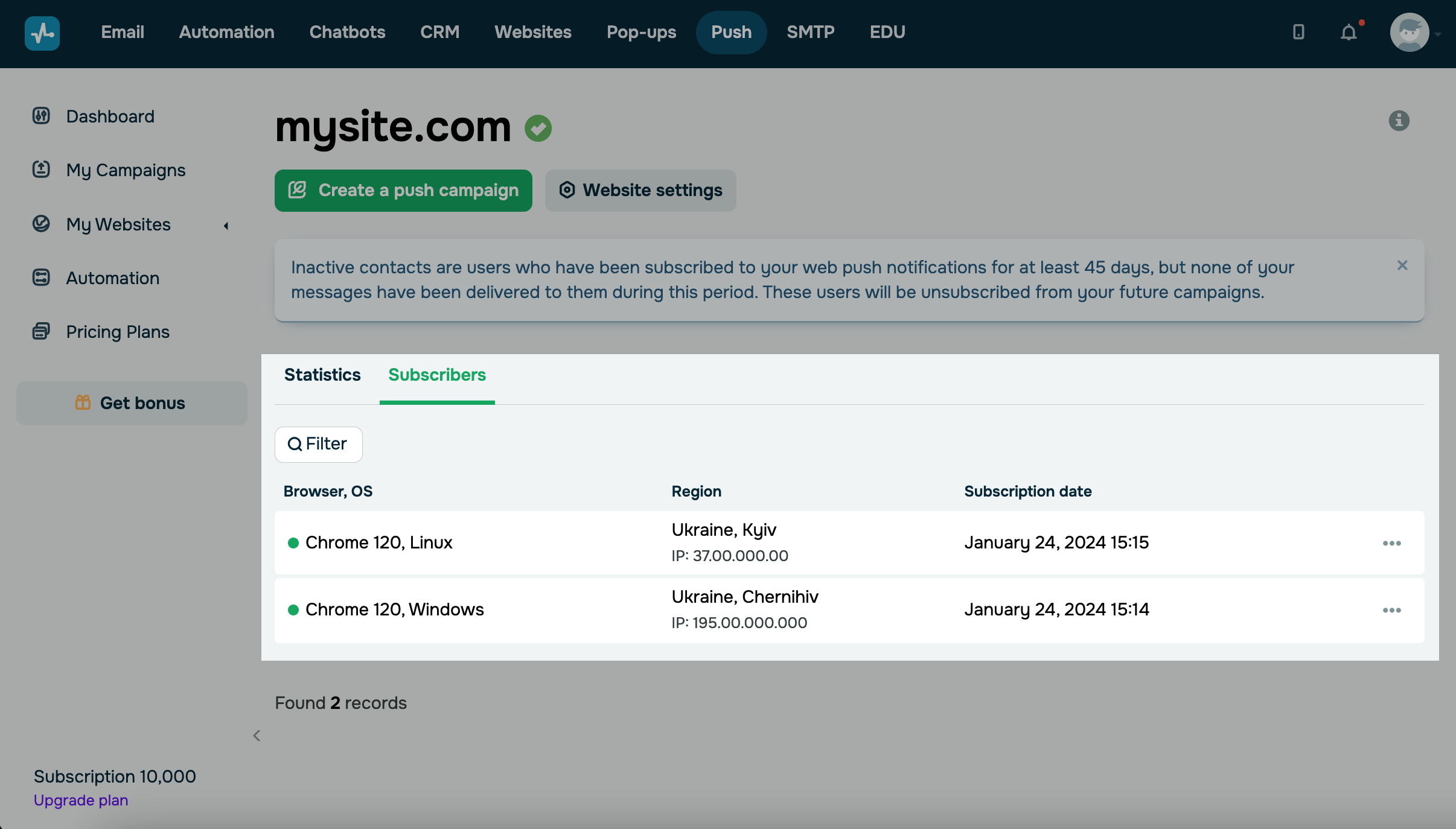Open Dashboard from the sidebar
1456x829 pixels.
tap(110, 116)
